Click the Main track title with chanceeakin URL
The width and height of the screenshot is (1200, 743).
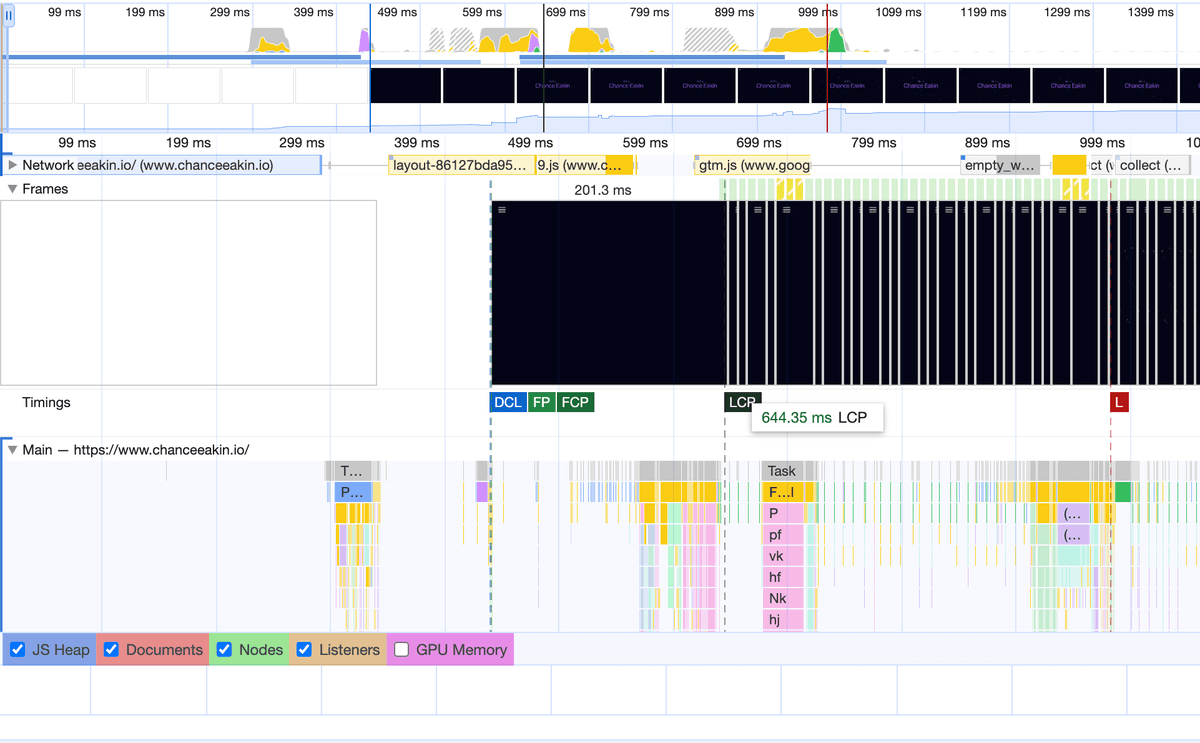pos(136,450)
